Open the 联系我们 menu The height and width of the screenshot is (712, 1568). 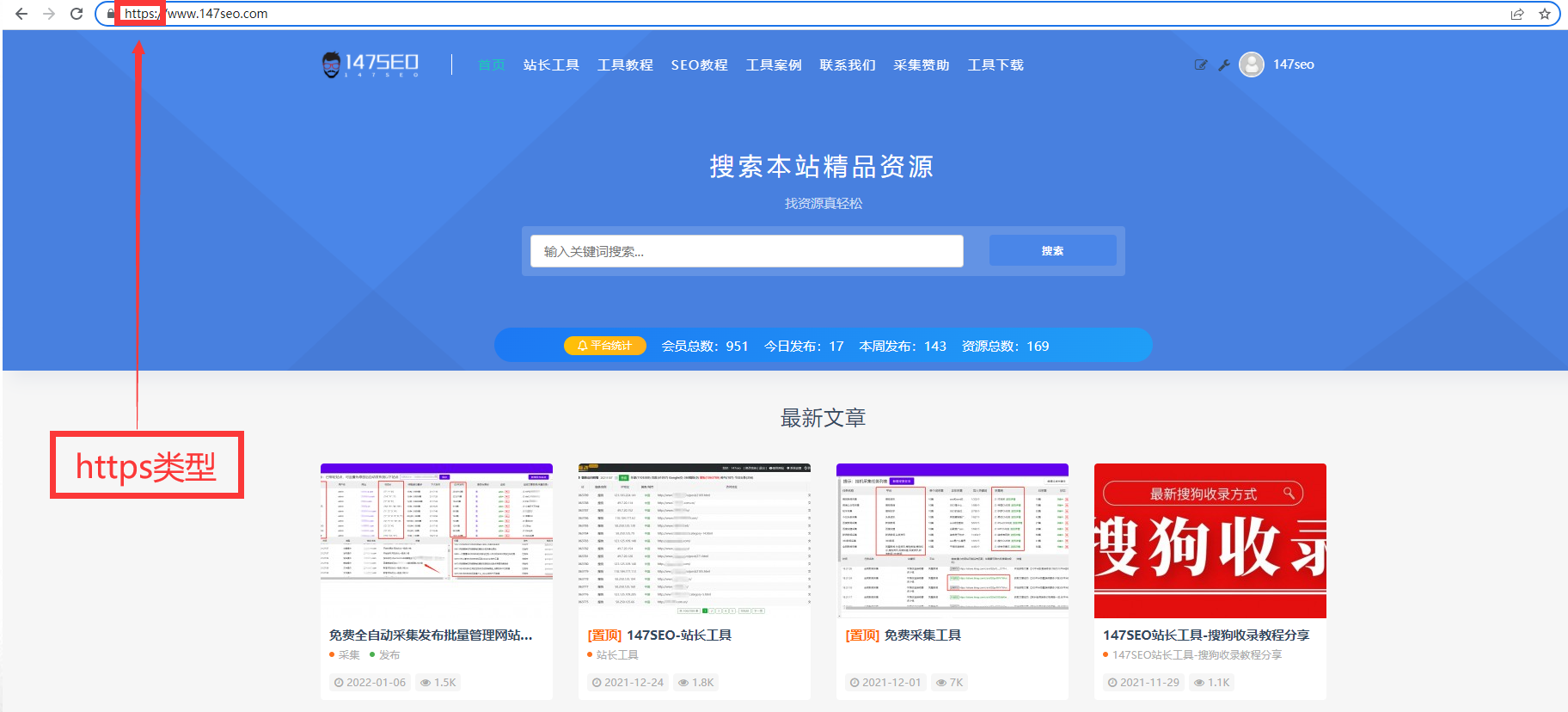coord(848,65)
